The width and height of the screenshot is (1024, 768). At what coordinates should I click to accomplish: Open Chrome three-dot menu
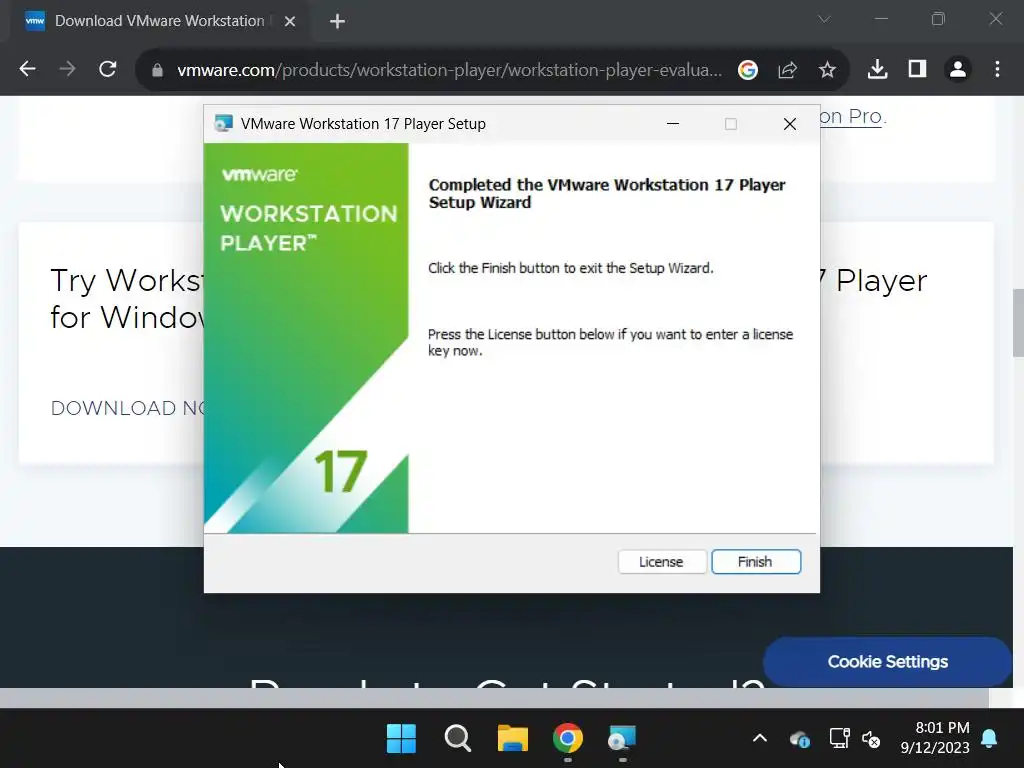(x=997, y=69)
